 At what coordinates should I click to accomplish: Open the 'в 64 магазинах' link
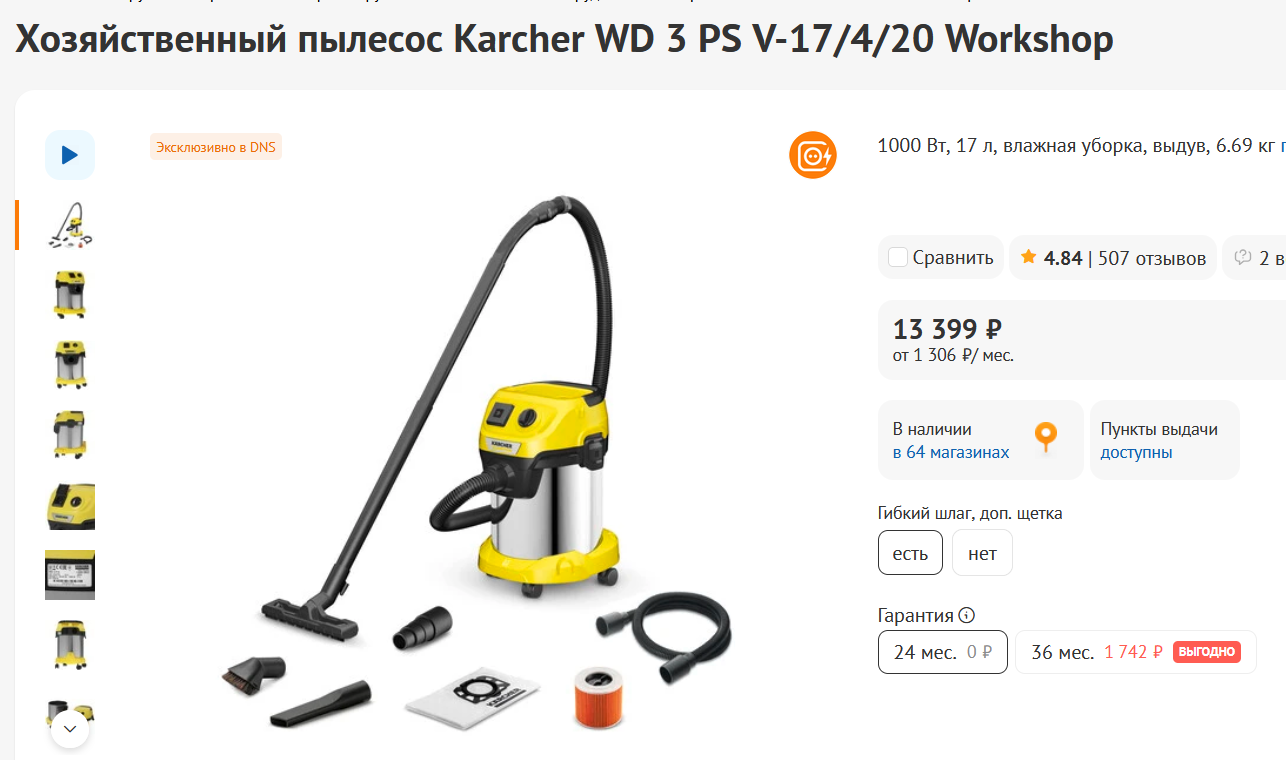tap(951, 452)
